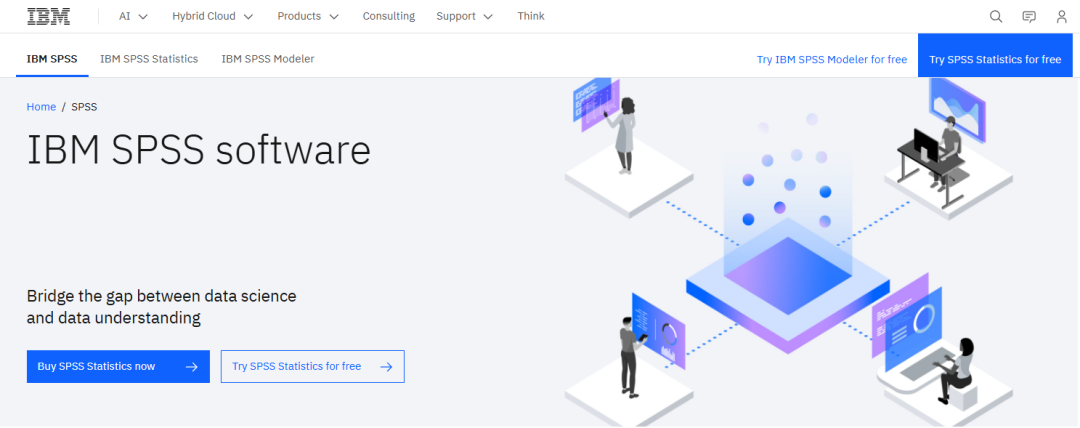Open the chat contact icon
This screenshot has width=1080, height=428.
point(1029,17)
